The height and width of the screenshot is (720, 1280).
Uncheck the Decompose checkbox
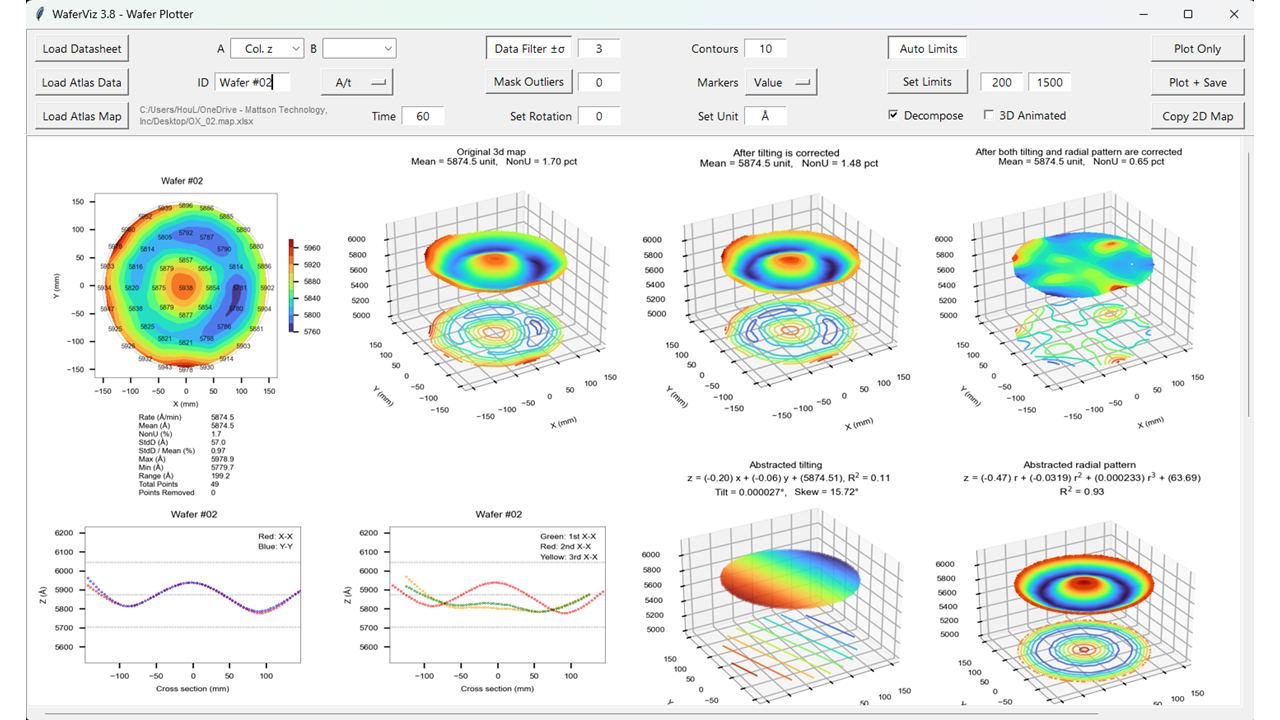(894, 115)
